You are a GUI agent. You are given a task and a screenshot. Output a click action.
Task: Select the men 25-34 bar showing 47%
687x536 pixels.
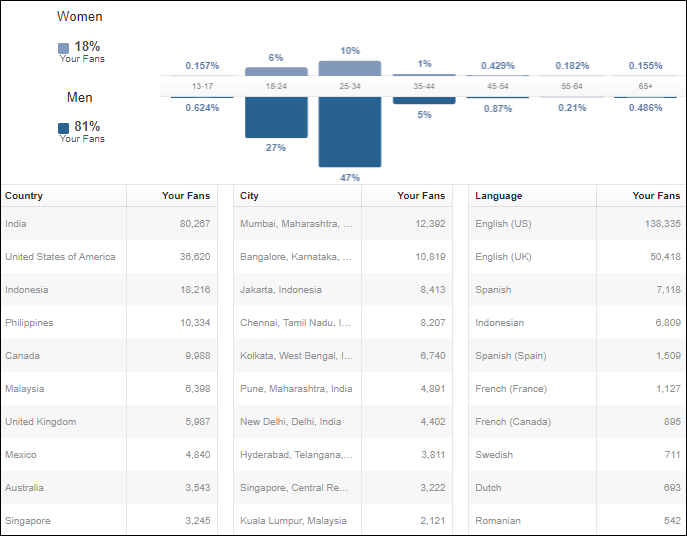click(350, 132)
